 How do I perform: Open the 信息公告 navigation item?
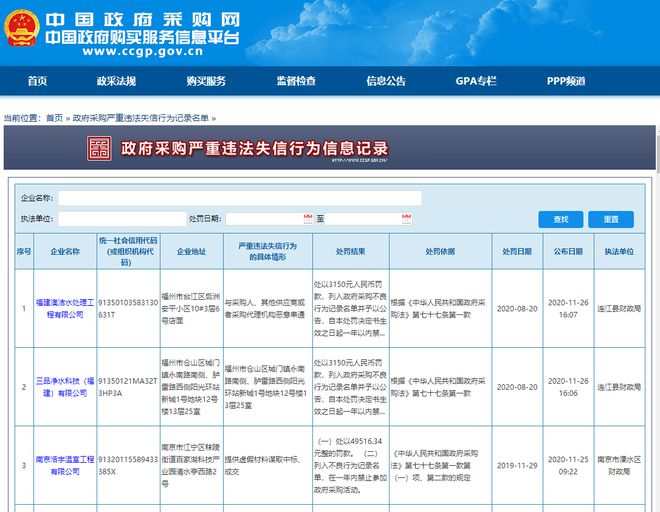pyautogui.click(x=386, y=81)
